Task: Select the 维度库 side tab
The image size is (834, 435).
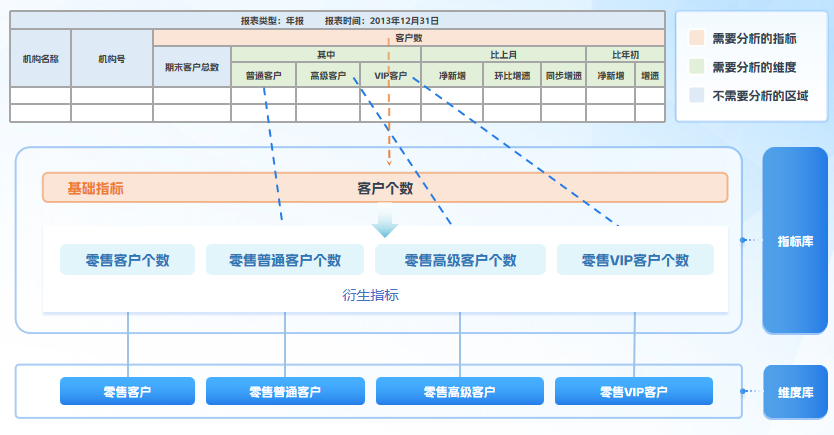Action: (x=795, y=392)
